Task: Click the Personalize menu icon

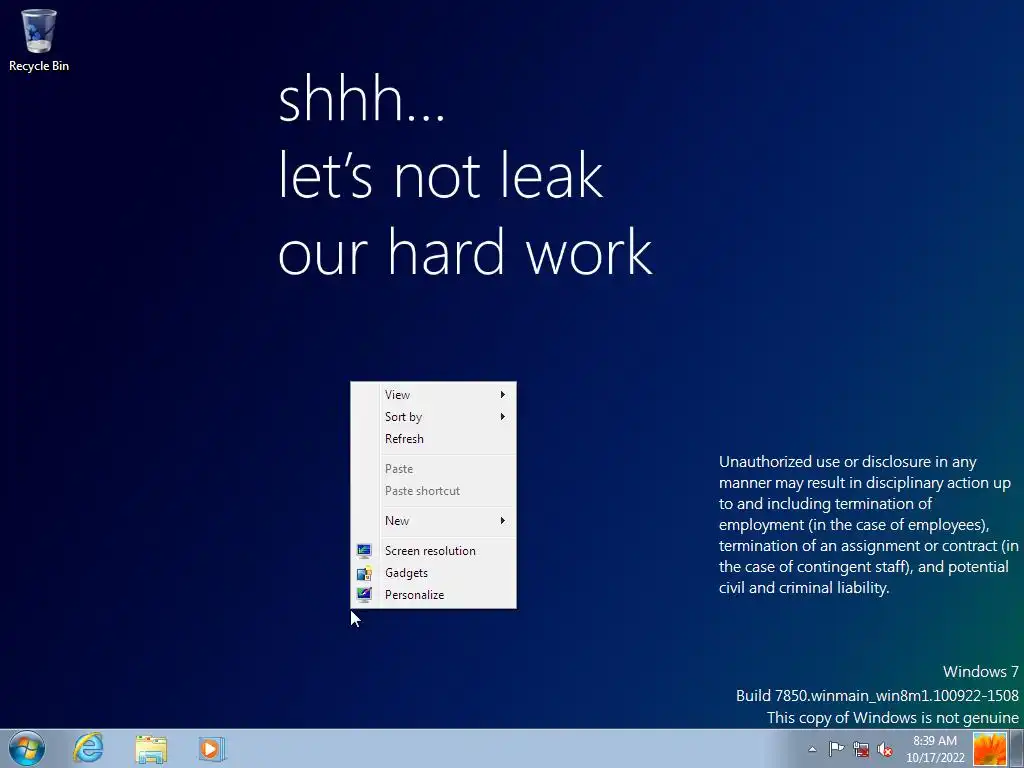Action: pyautogui.click(x=364, y=594)
